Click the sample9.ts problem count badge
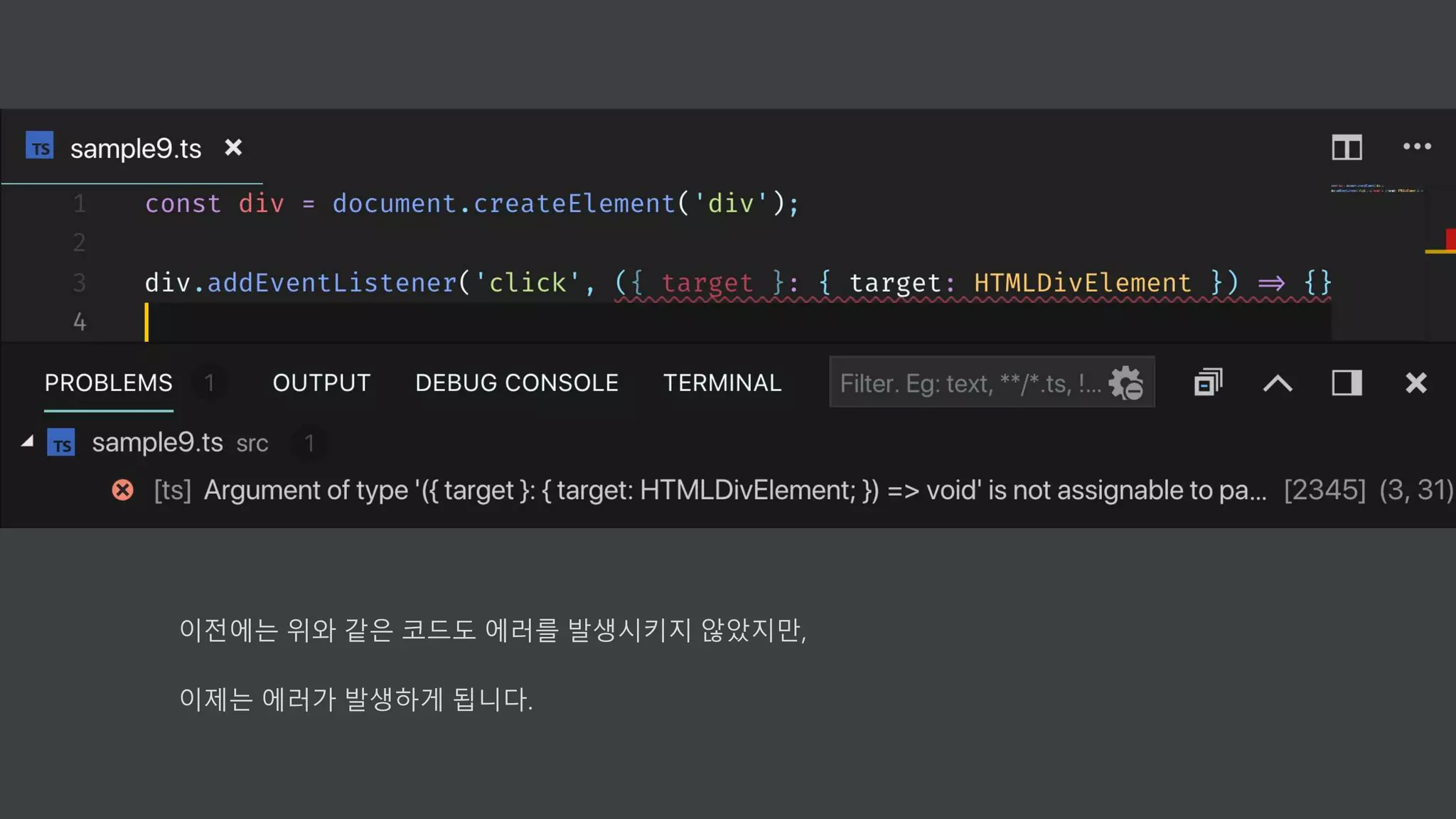The width and height of the screenshot is (1456, 819). point(309,443)
